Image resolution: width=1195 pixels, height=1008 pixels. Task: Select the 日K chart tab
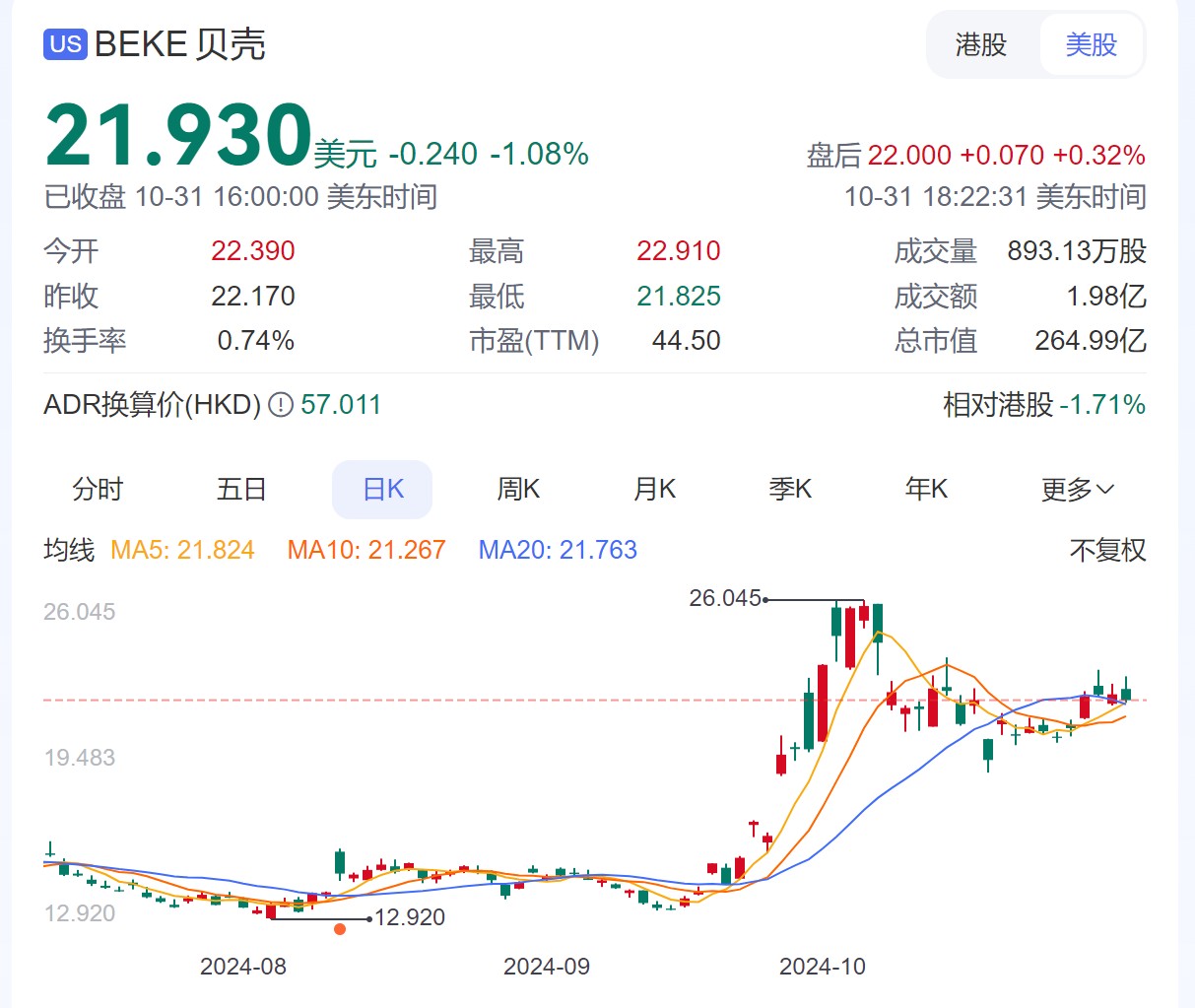383,490
